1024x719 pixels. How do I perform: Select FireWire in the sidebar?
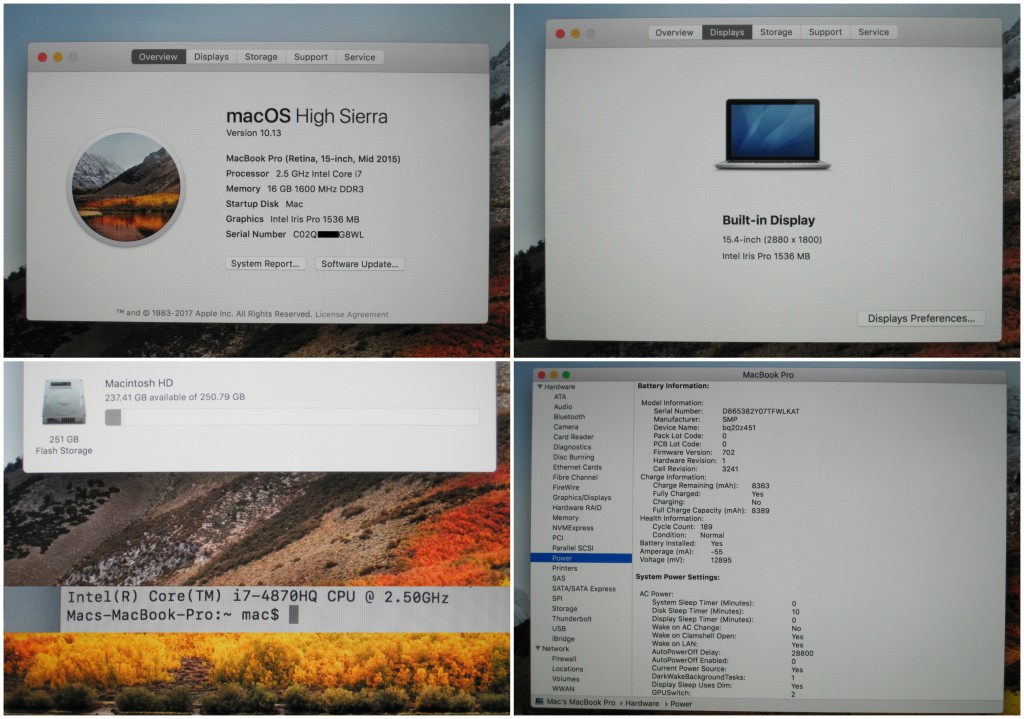coord(566,487)
